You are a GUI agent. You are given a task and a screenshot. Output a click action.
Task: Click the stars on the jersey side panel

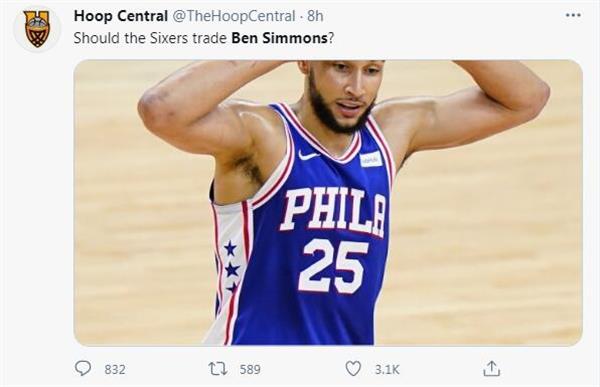click(x=231, y=266)
